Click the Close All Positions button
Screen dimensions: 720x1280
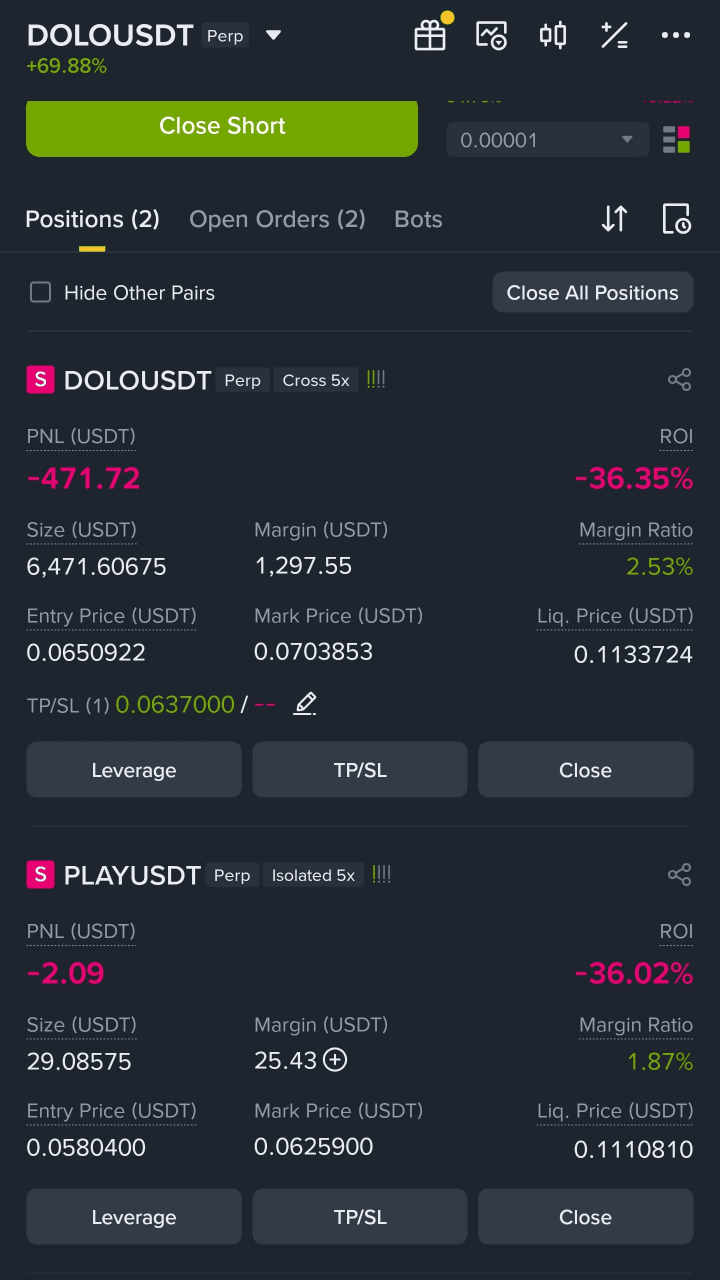[x=593, y=292]
